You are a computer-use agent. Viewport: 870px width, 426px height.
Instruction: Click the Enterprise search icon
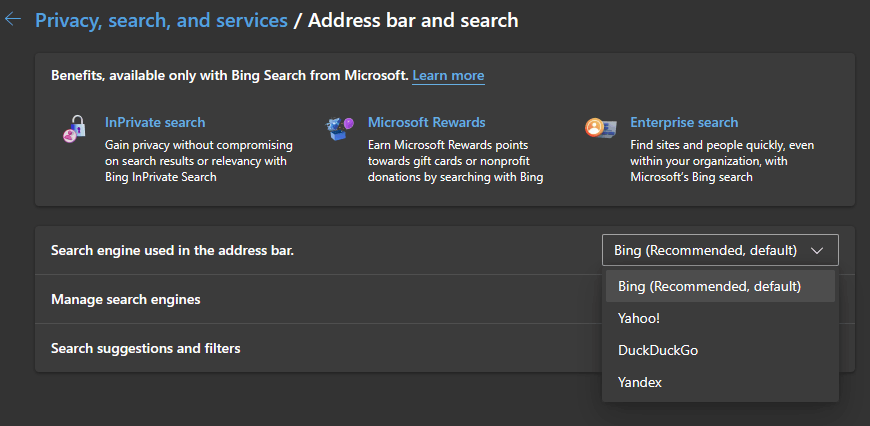[x=601, y=129]
